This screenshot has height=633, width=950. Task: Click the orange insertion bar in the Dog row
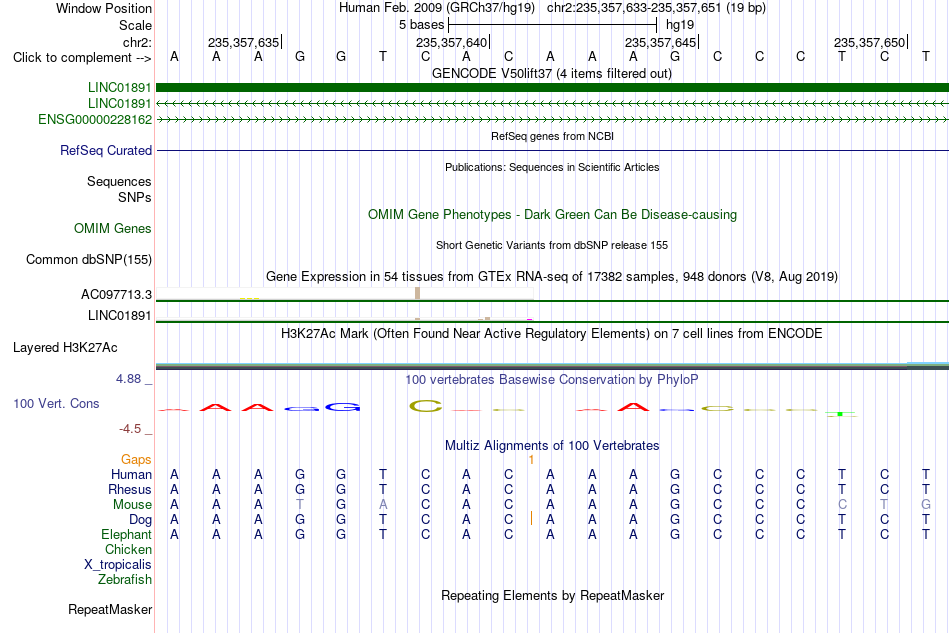click(x=531, y=519)
